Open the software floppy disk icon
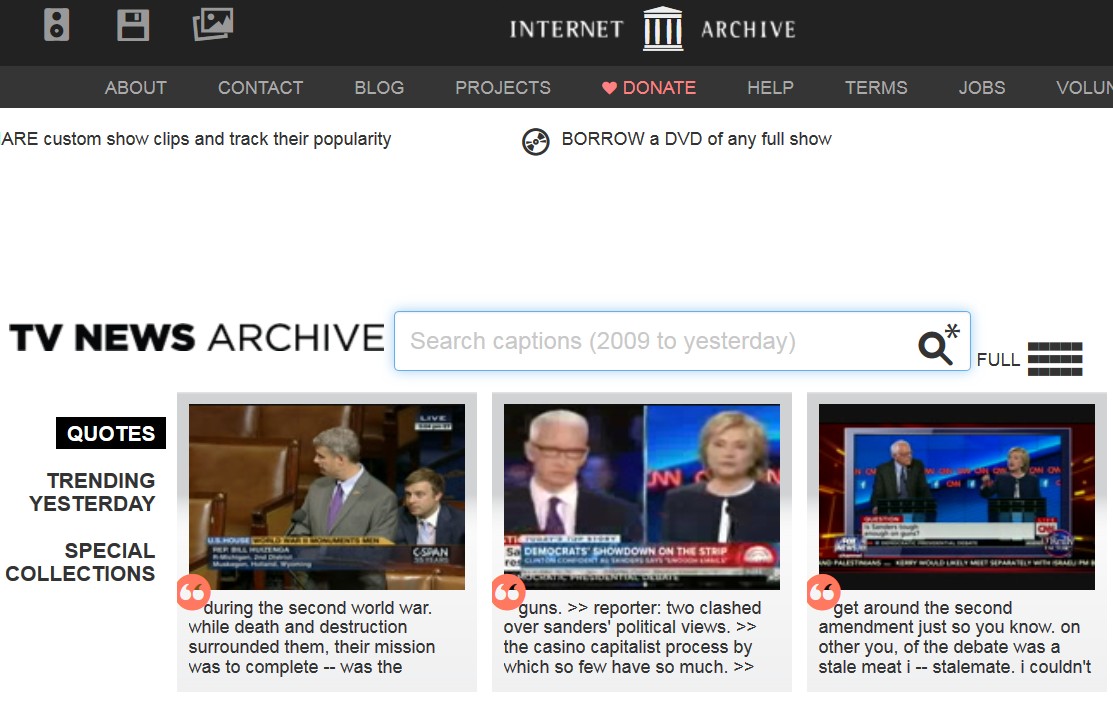 pos(133,25)
